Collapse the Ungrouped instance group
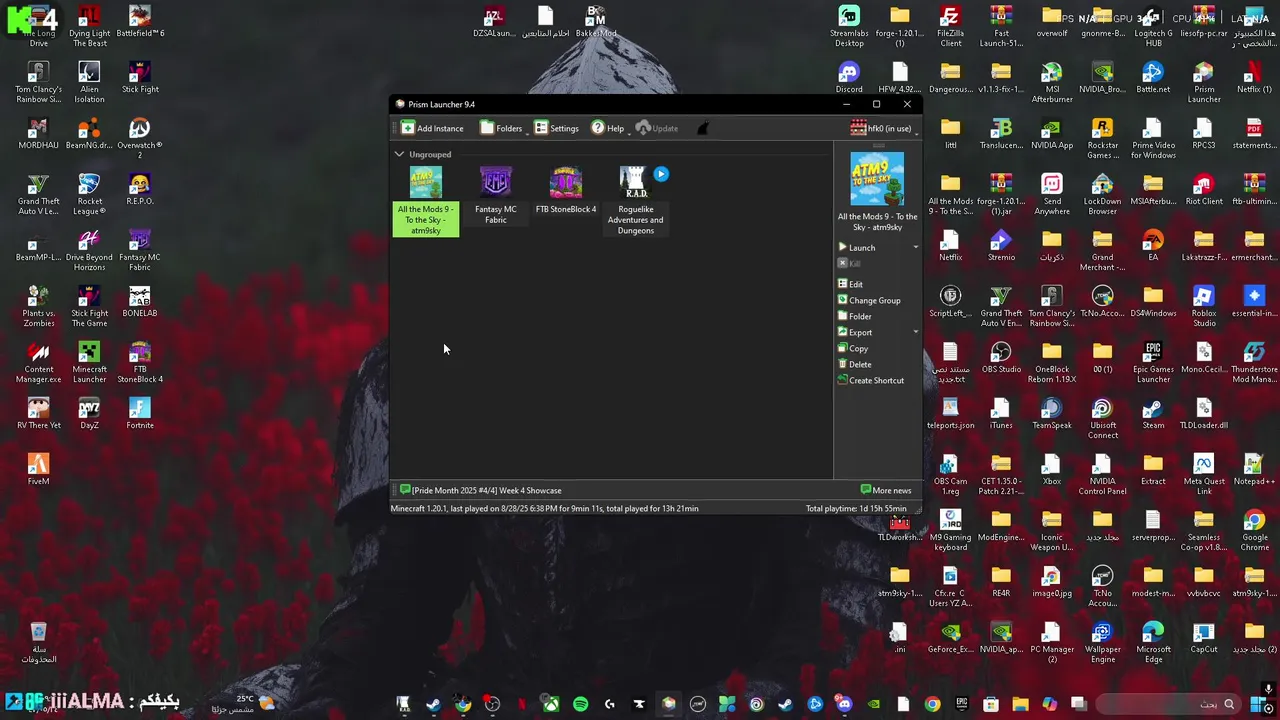Screen dimensions: 1280x720 point(399,154)
